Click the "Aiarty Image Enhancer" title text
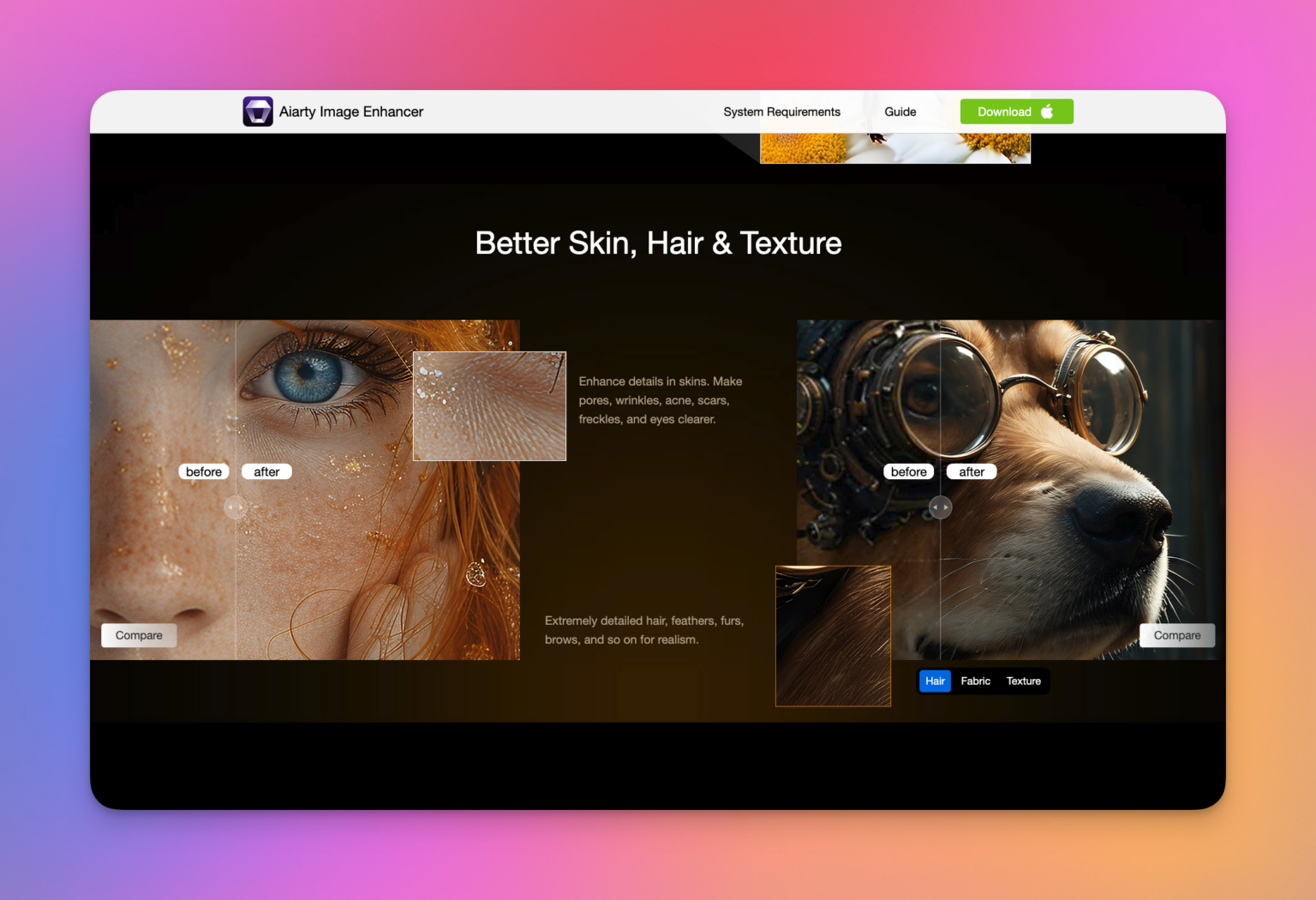 (x=351, y=112)
